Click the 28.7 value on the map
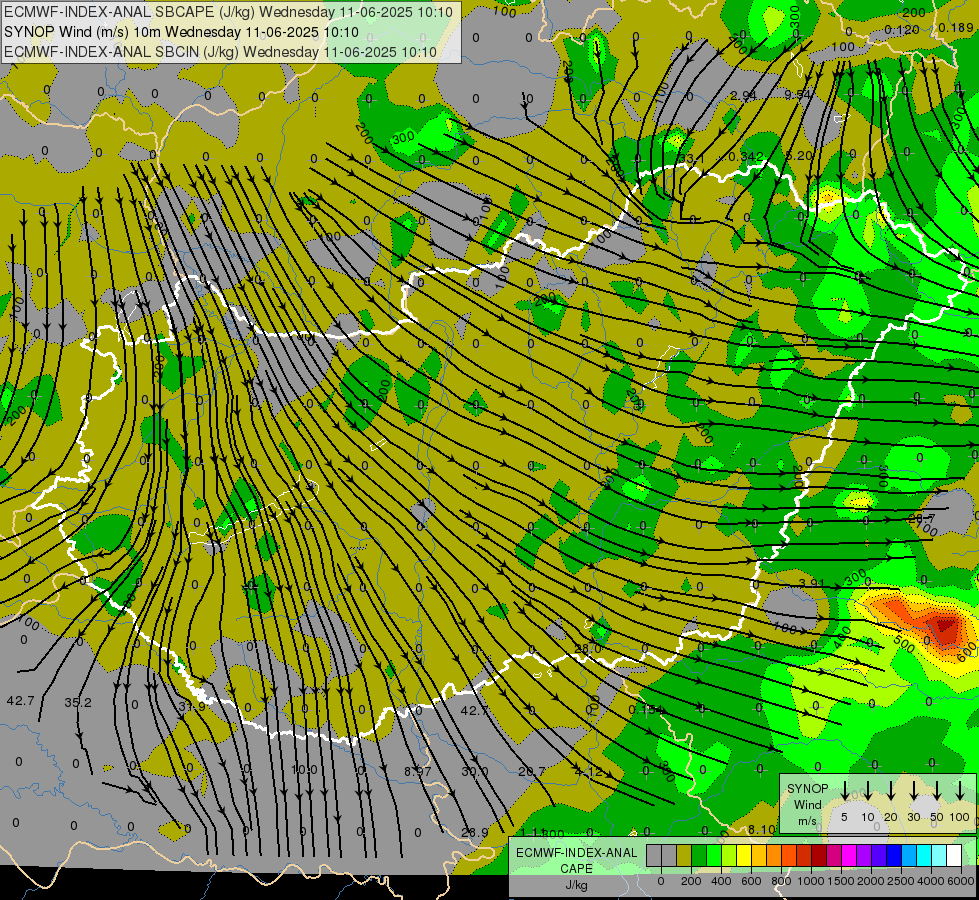979x900 pixels. pyautogui.click(x=922, y=518)
